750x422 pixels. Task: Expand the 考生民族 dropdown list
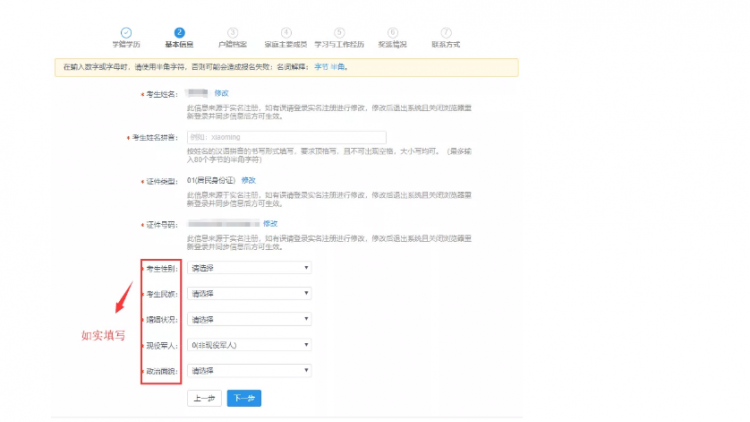tap(249, 294)
